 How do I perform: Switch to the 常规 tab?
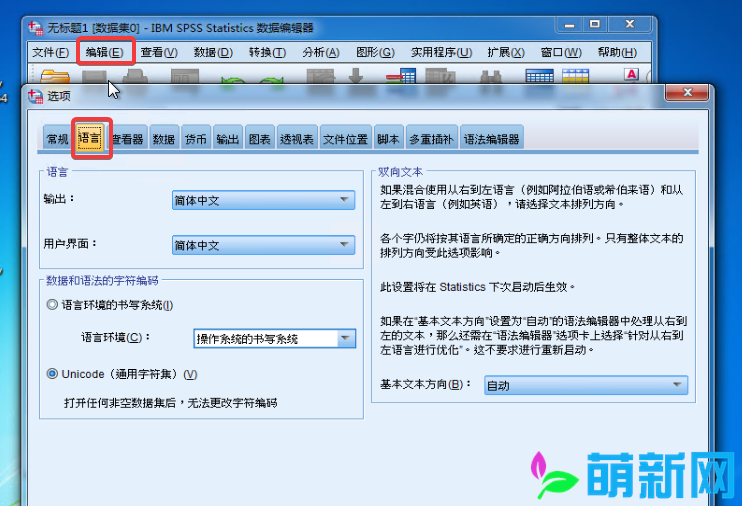[57, 139]
